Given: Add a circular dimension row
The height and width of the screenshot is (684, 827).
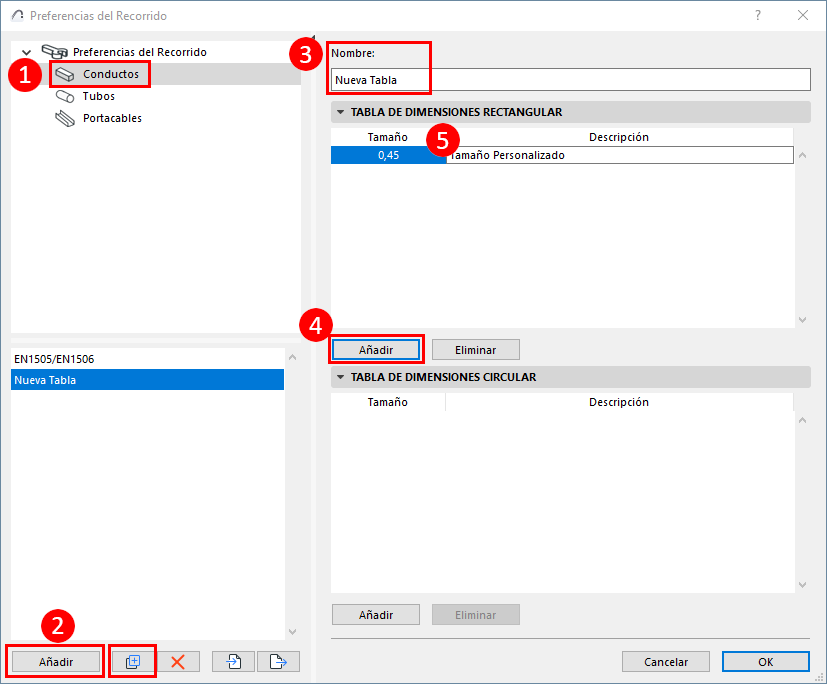Looking at the screenshot, I should pos(376,614).
